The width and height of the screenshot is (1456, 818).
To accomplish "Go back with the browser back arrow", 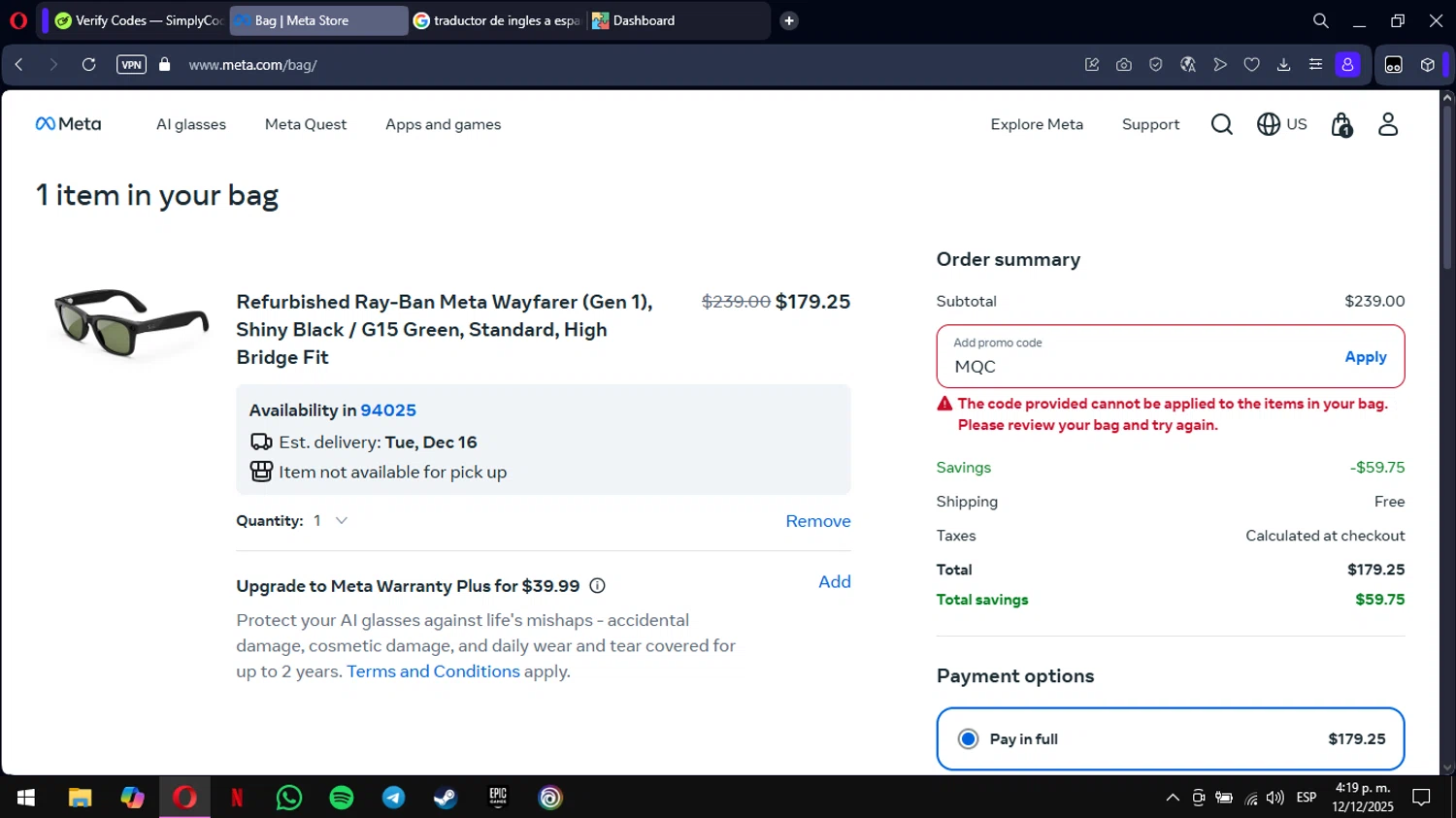I will [18, 65].
